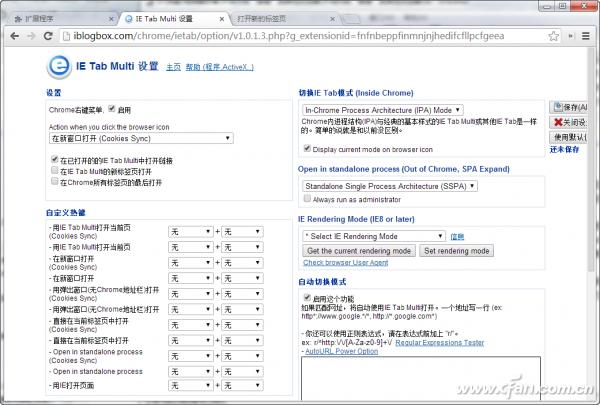Open the 在新窗口打开 (Cookies Sync) dropdown
This screenshot has height=405, width=600.
click(x=141, y=139)
